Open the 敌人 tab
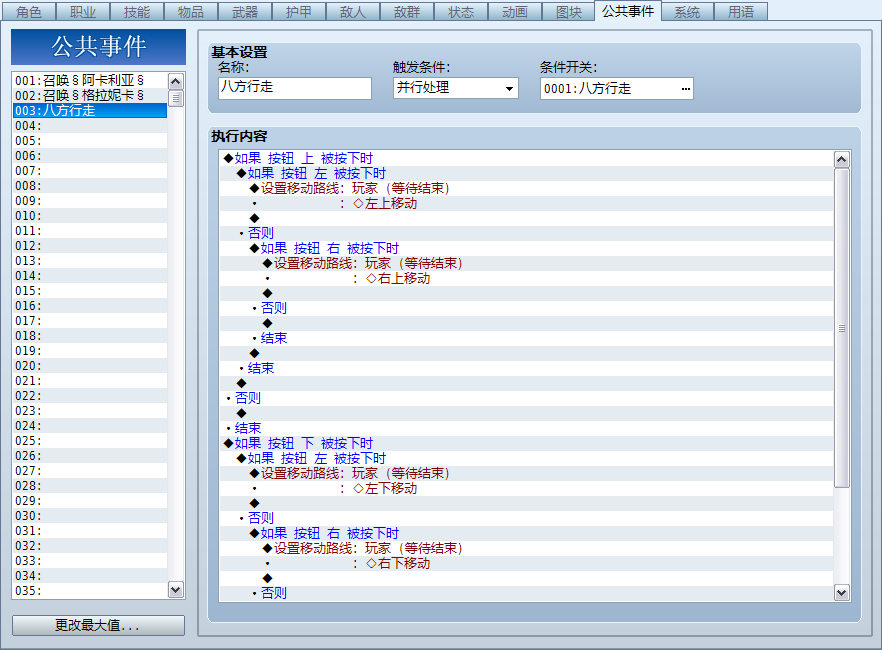 353,11
